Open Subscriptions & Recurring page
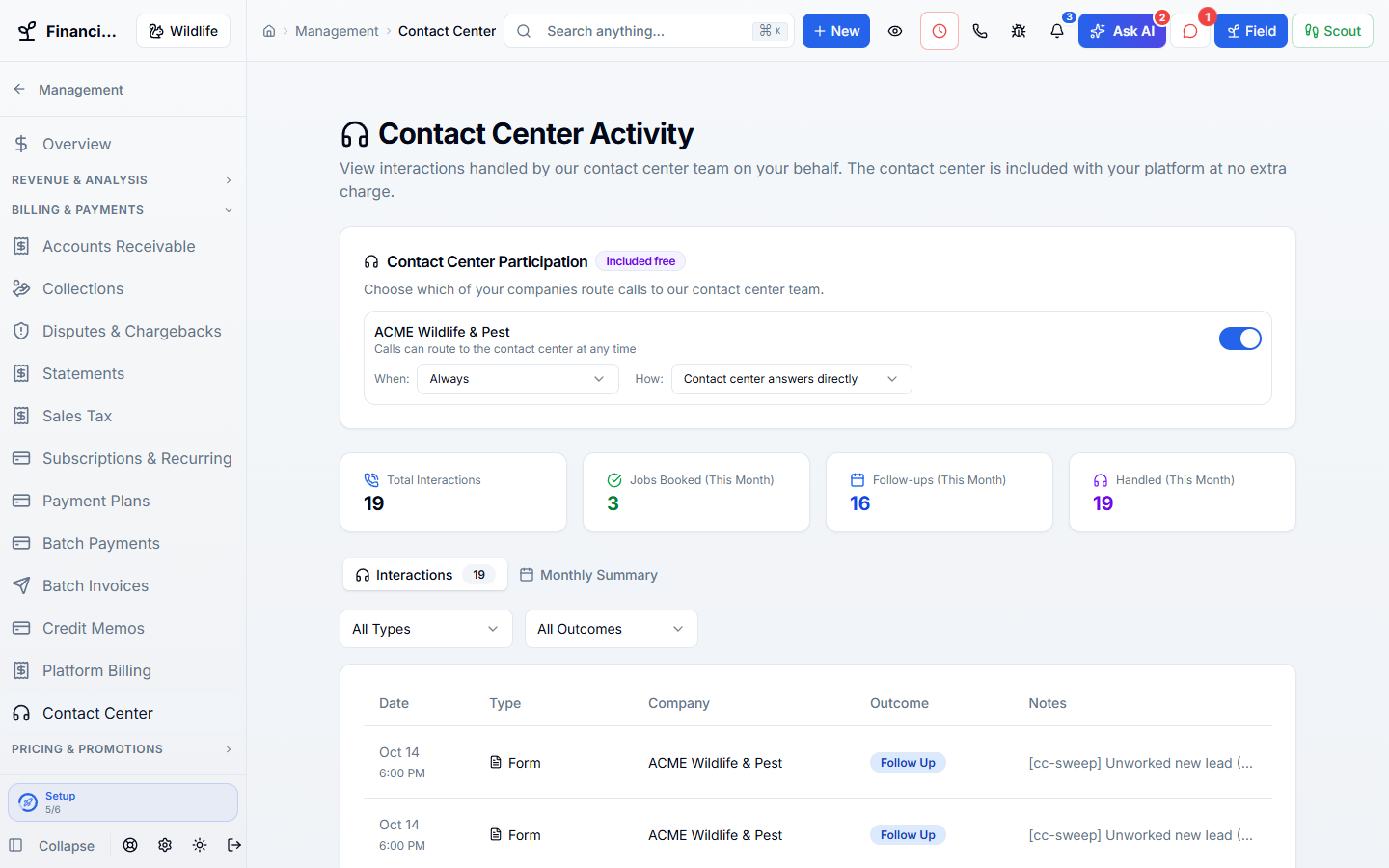The width and height of the screenshot is (1389, 868). pos(123,458)
